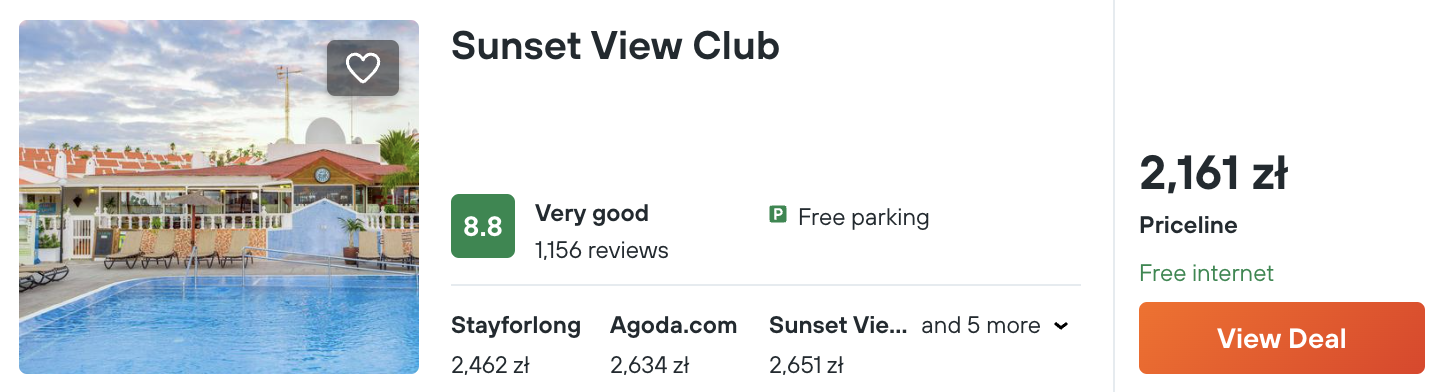1444x392 pixels.
Task: Open the 1,156 reviews link
Action: click(x=602, y=250)
